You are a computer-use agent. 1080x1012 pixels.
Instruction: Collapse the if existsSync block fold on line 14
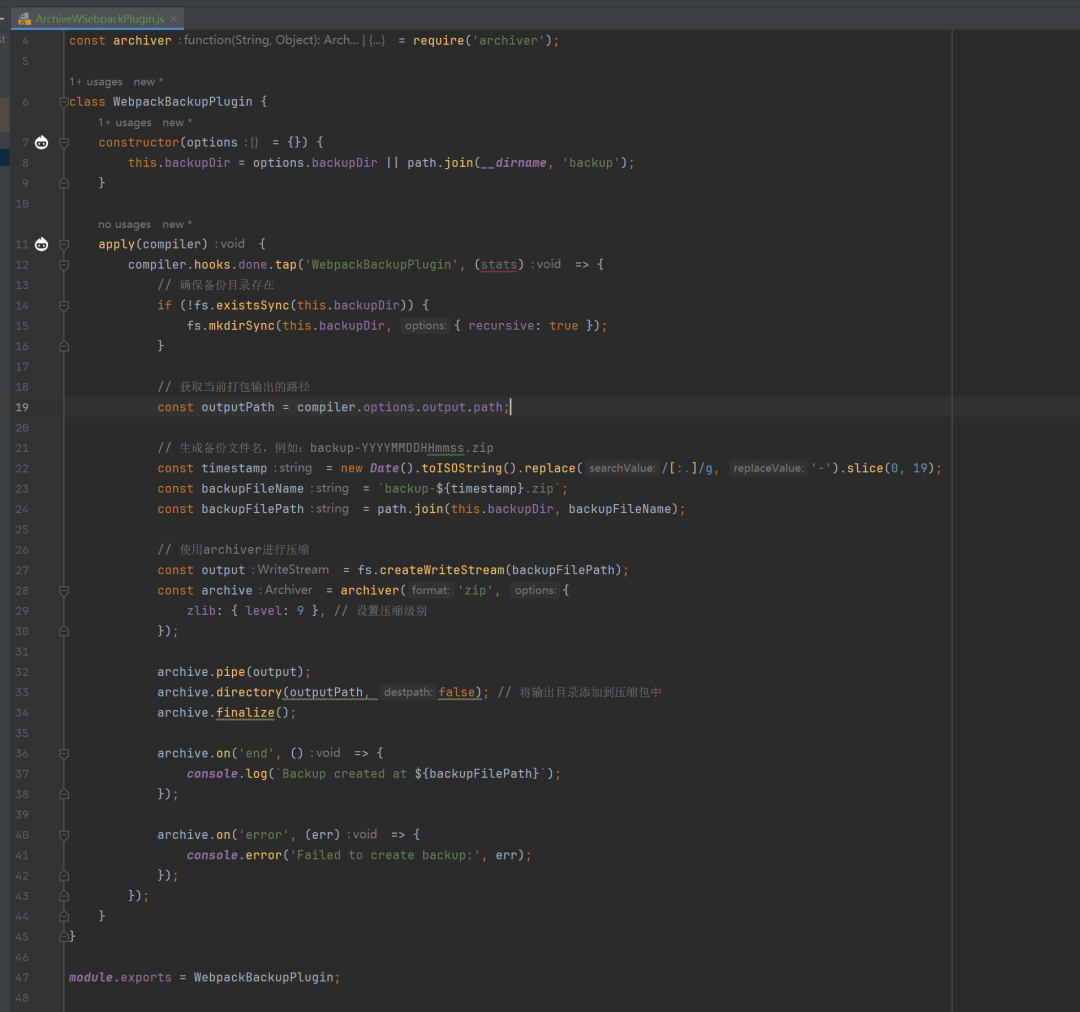click(64, 305)
